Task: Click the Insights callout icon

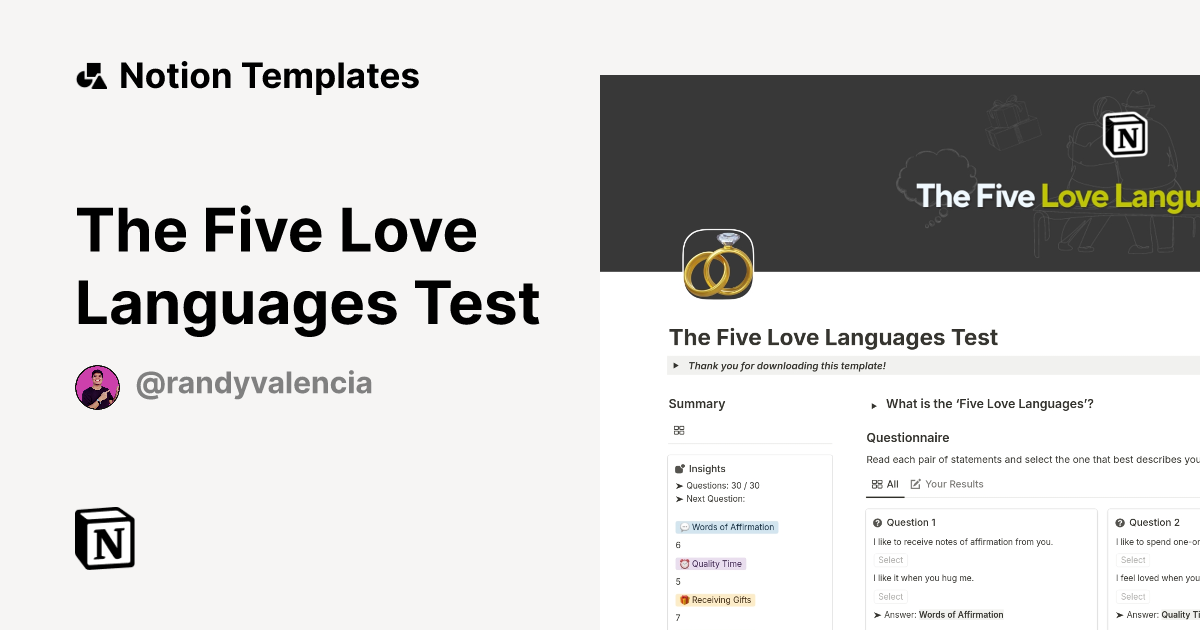Action: [683, 468]
